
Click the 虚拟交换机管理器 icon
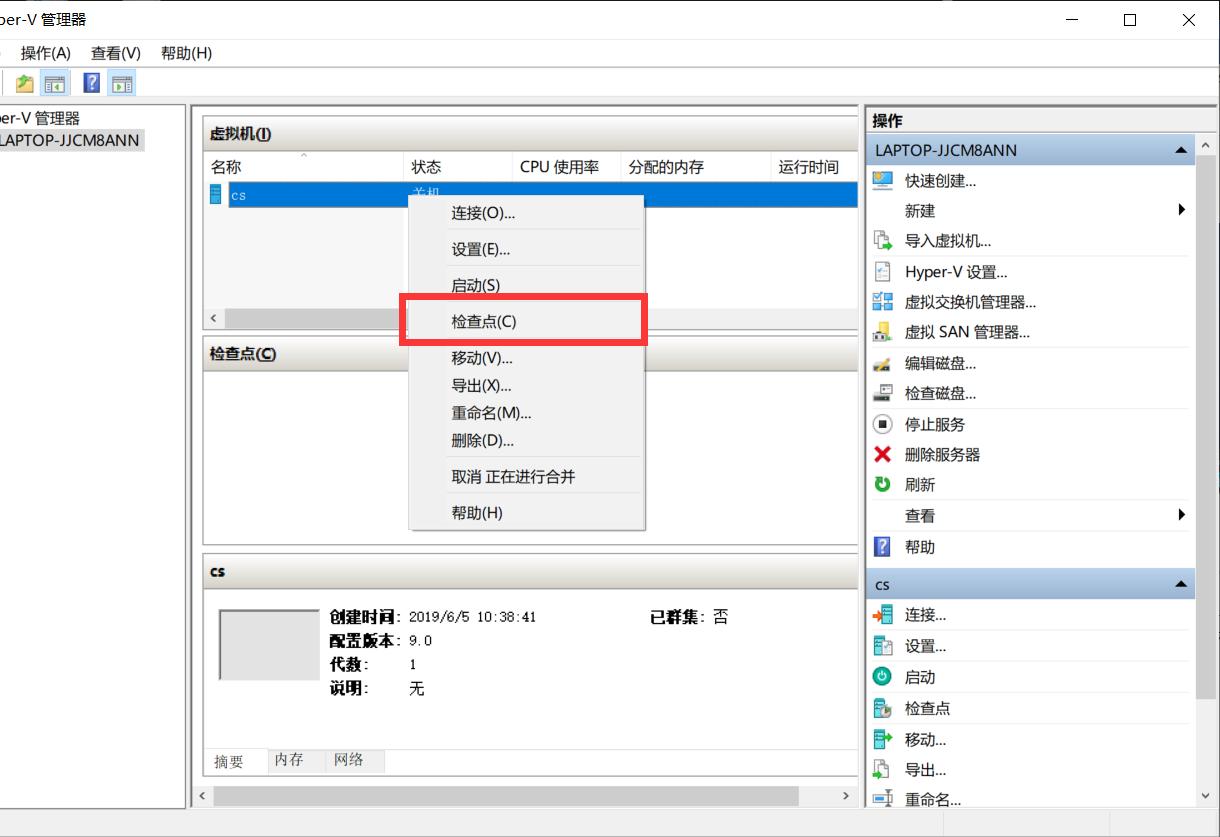(x=882, y=301)
